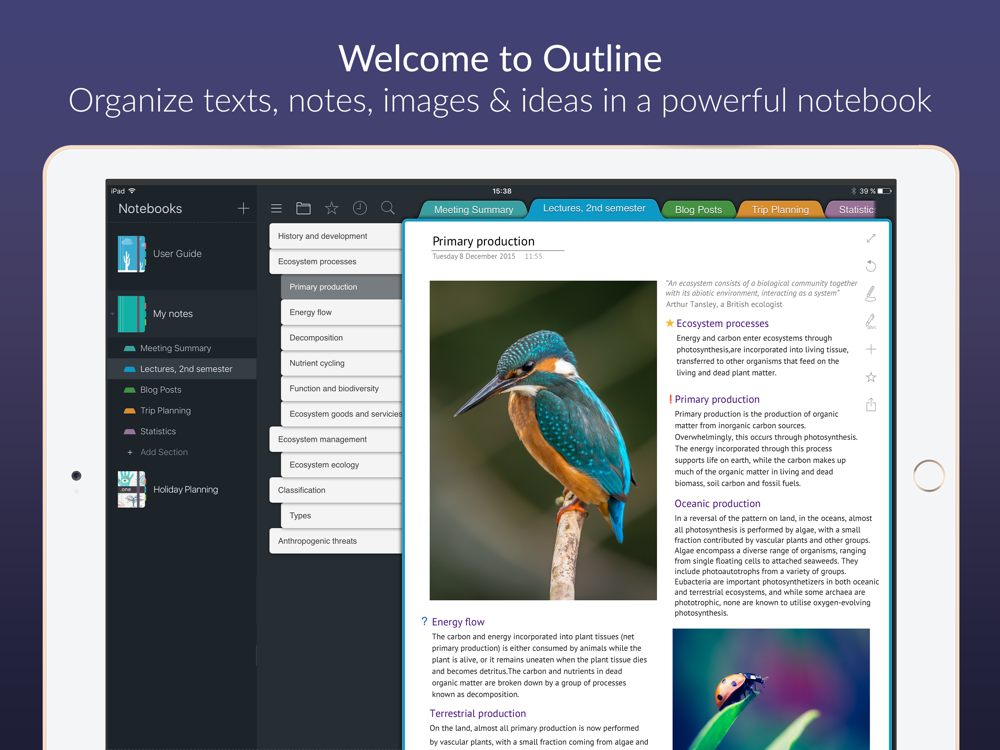
Task: Open the Nutrient cycling subpage
Action: (341, 363)
